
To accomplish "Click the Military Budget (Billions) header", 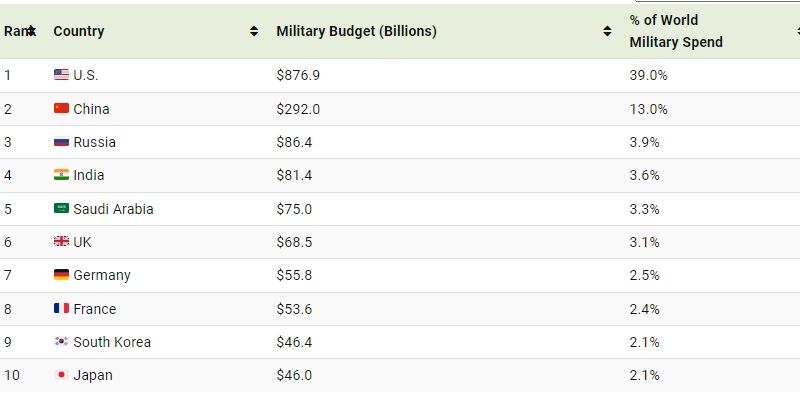I will (x=356, y=31).
